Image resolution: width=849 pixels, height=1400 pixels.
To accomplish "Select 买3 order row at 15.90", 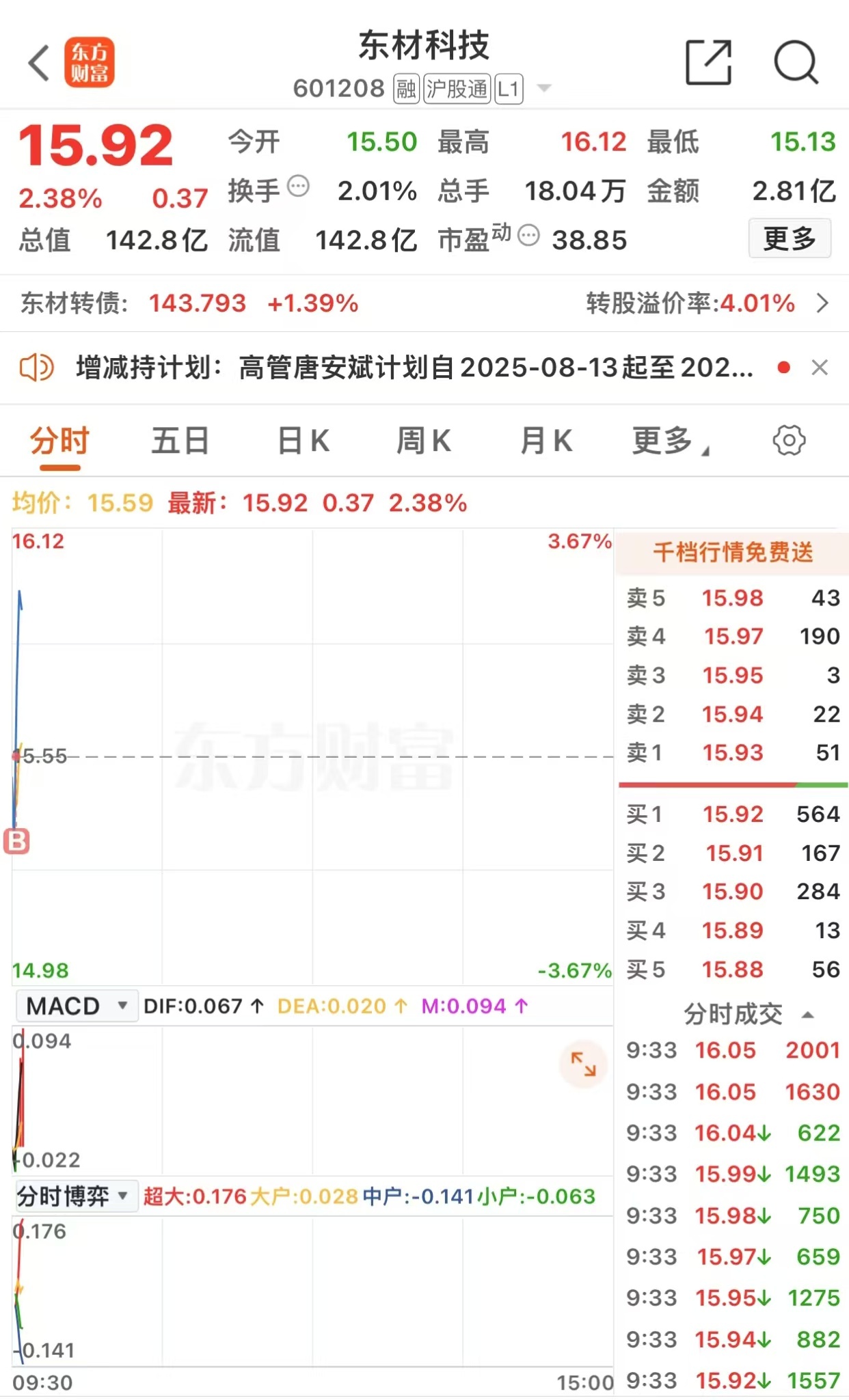I will 733,891.
